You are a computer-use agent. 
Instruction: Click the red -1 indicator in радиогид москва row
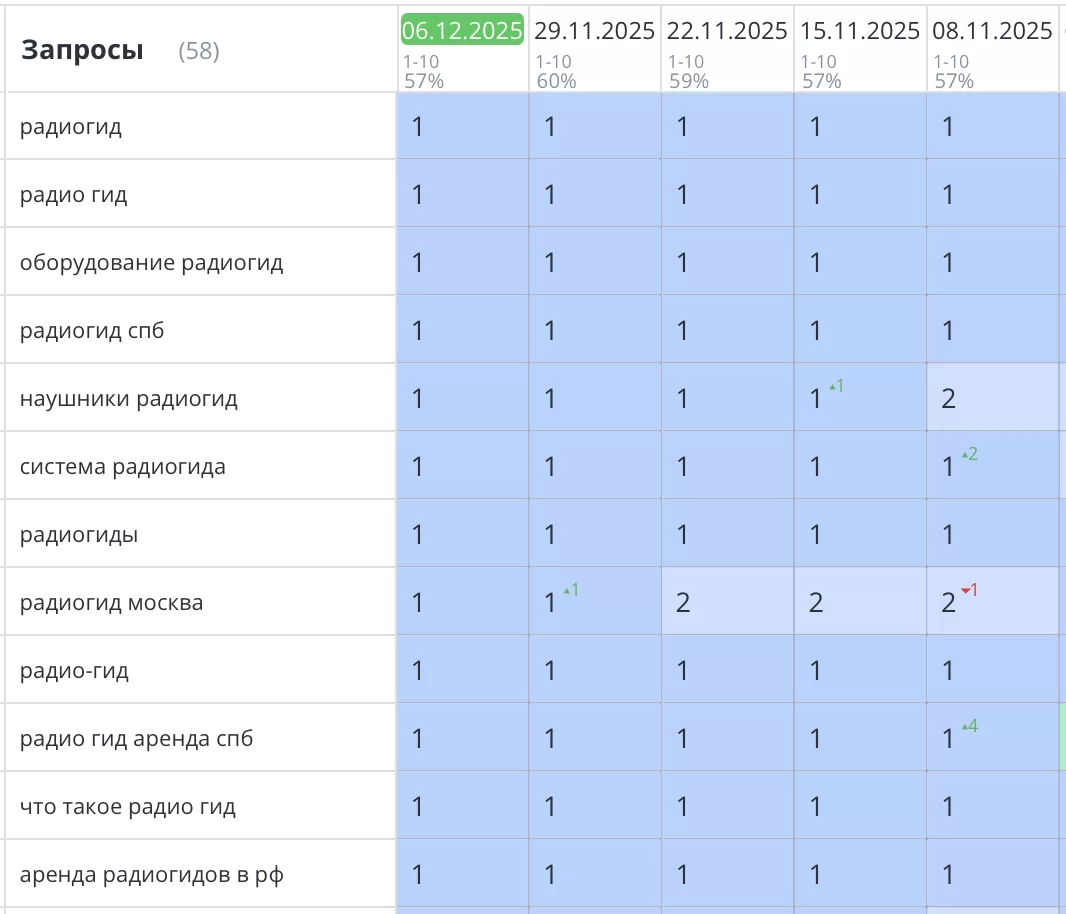[969, 590]
